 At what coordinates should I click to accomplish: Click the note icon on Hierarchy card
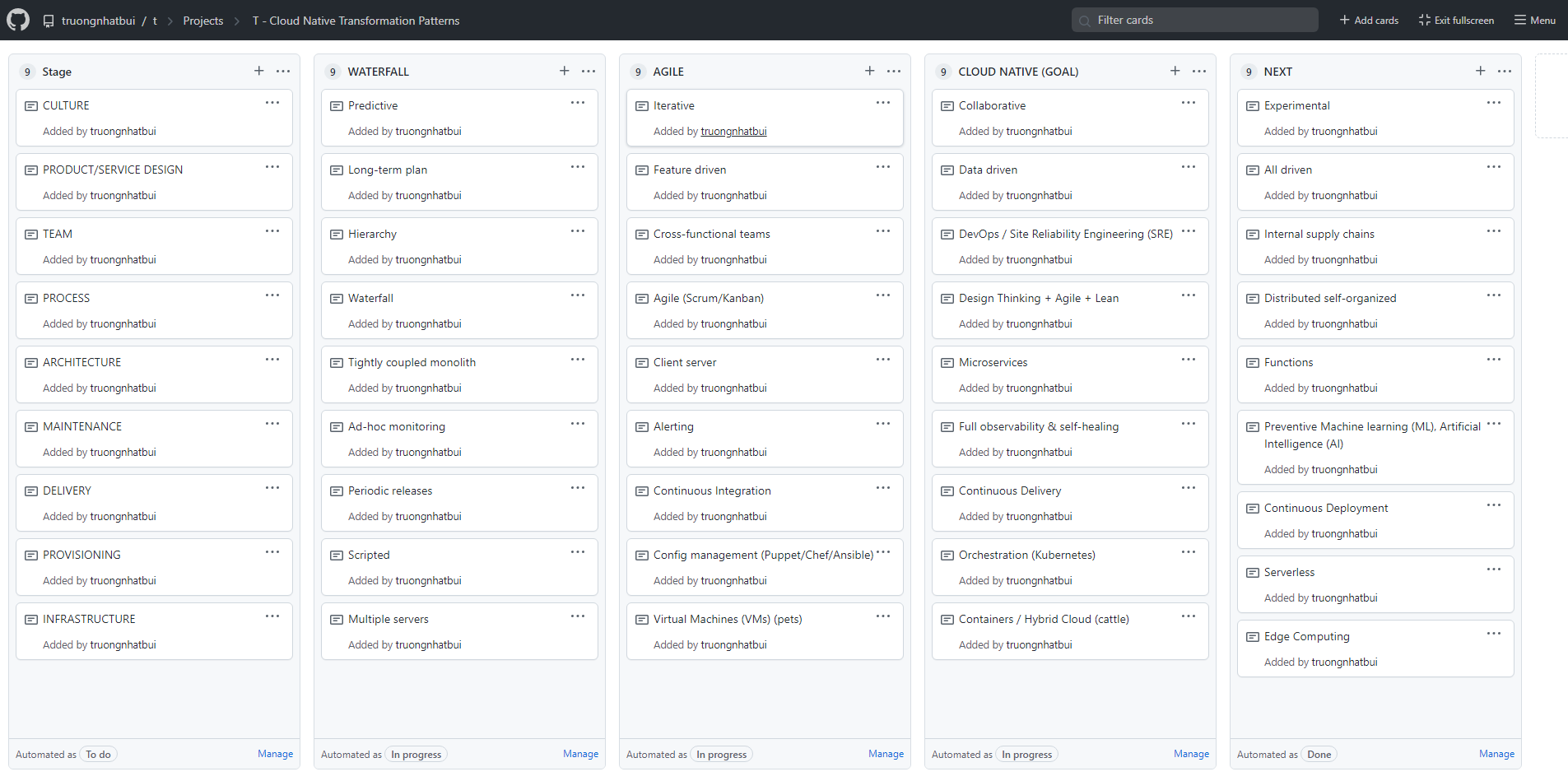337,235
